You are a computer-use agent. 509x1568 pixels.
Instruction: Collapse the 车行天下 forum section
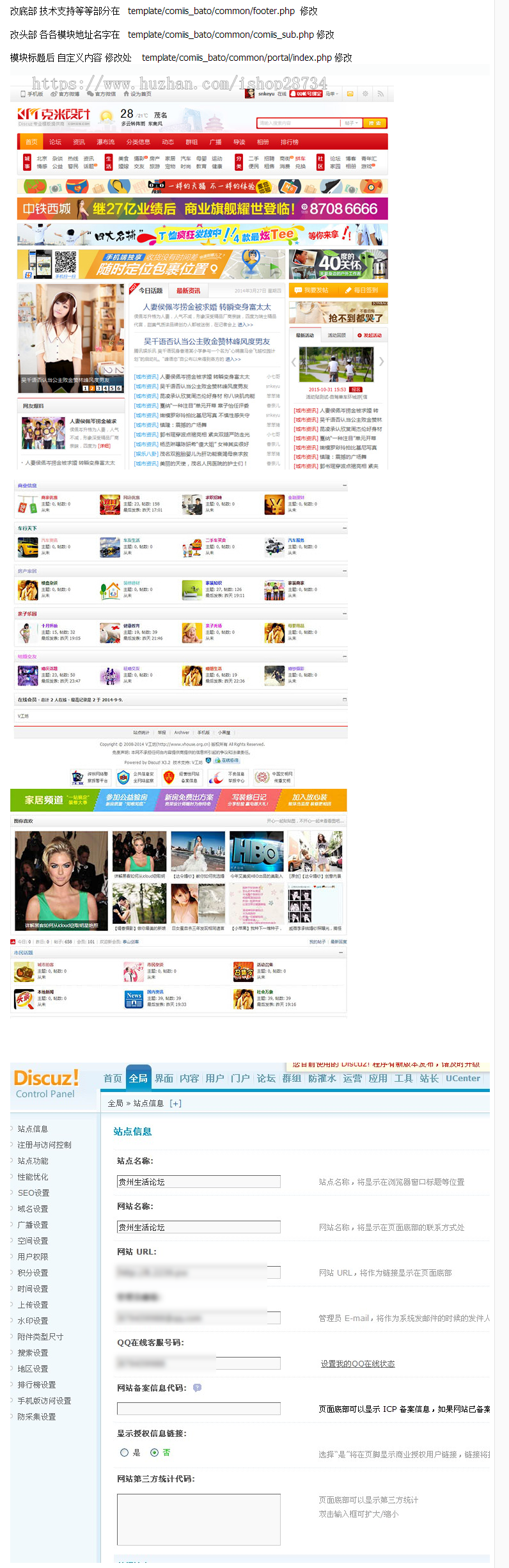click(x=345, y=529)
